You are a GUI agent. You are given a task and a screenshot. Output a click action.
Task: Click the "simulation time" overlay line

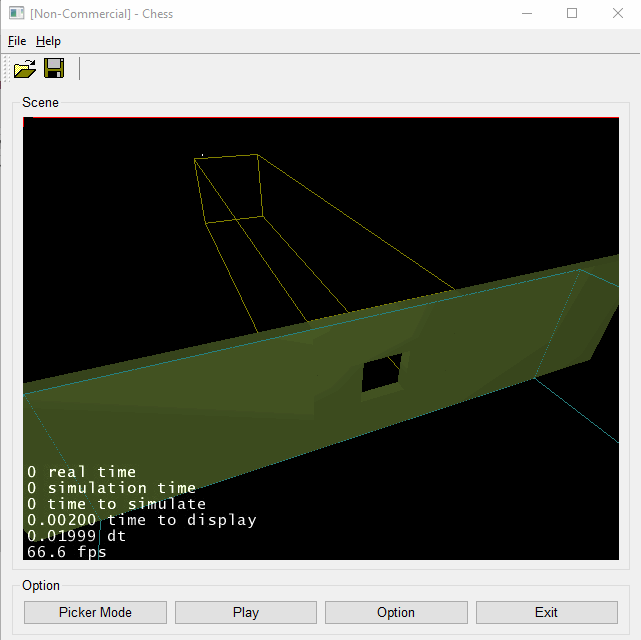point(111,488)
